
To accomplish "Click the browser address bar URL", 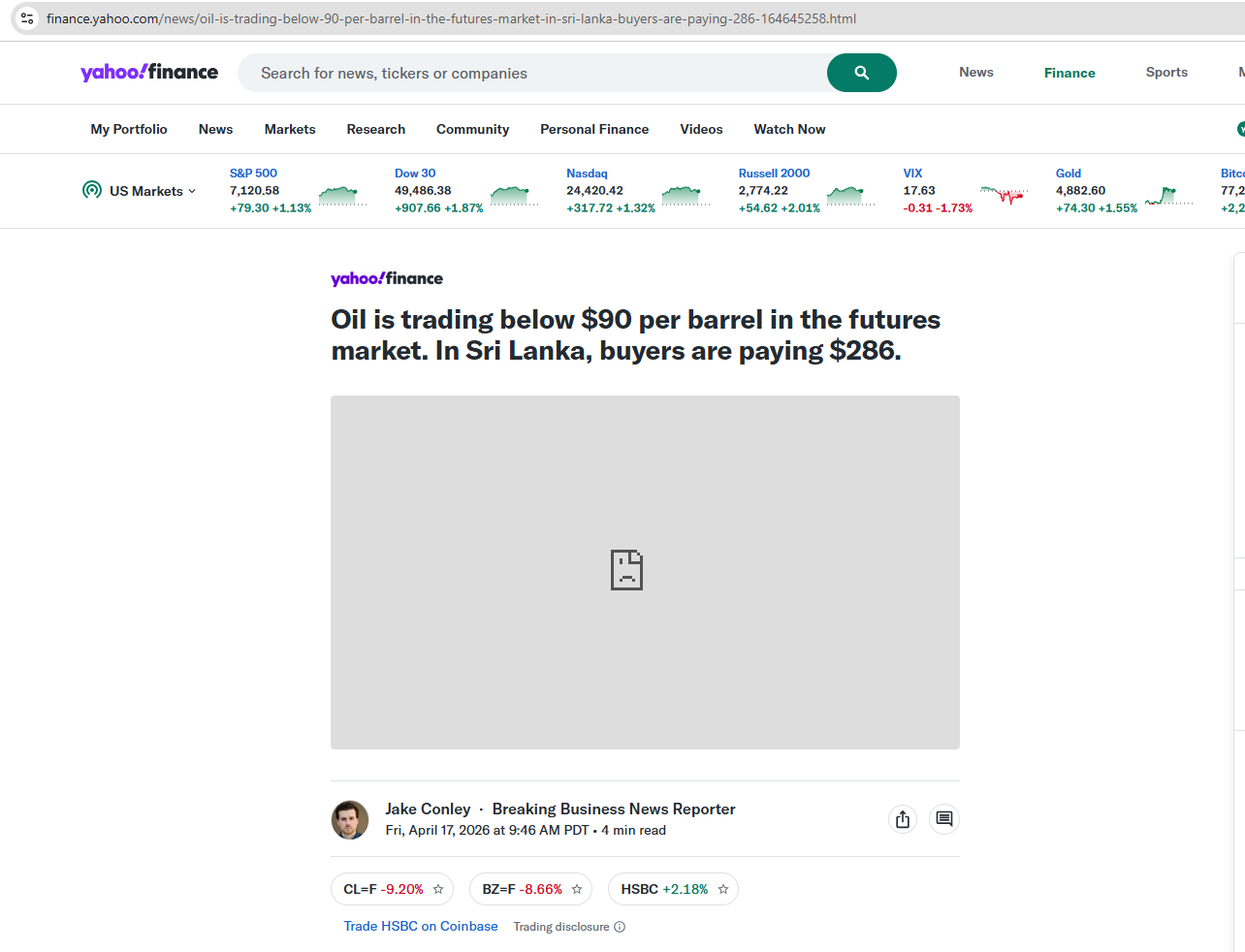I will (451, 18).
